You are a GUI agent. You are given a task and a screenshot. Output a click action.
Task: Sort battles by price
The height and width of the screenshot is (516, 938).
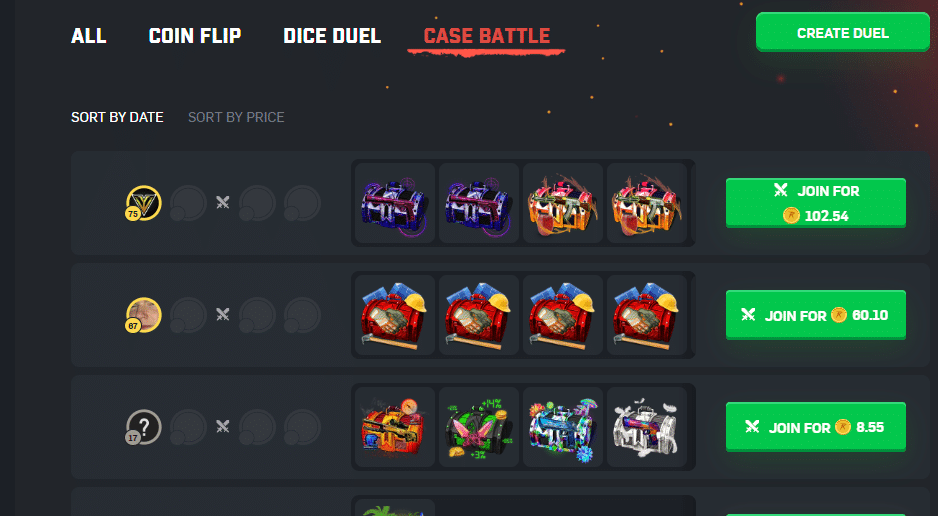pos(236,117)
